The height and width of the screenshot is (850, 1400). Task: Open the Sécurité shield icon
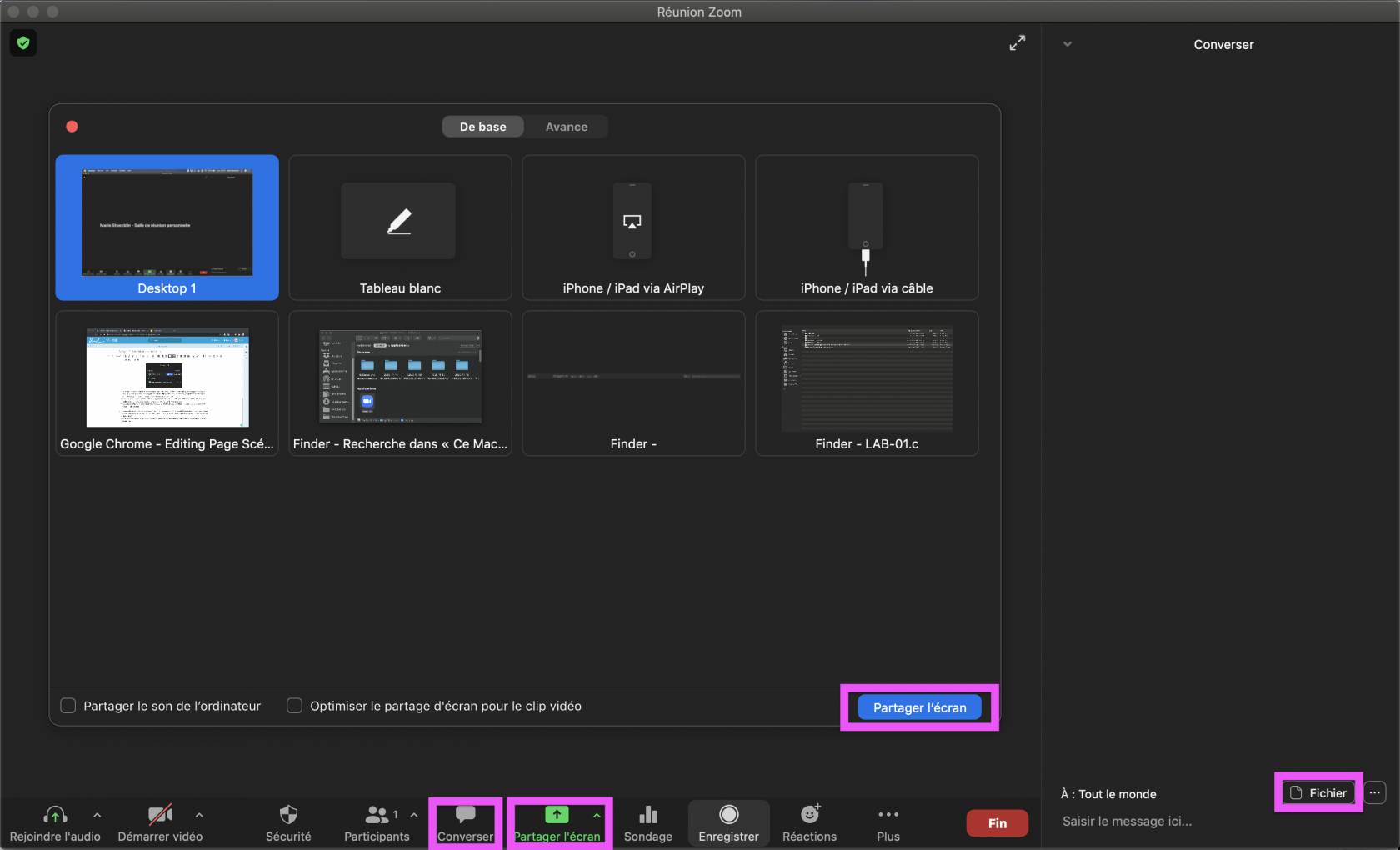pyautogui.click(x=288, y=815)
